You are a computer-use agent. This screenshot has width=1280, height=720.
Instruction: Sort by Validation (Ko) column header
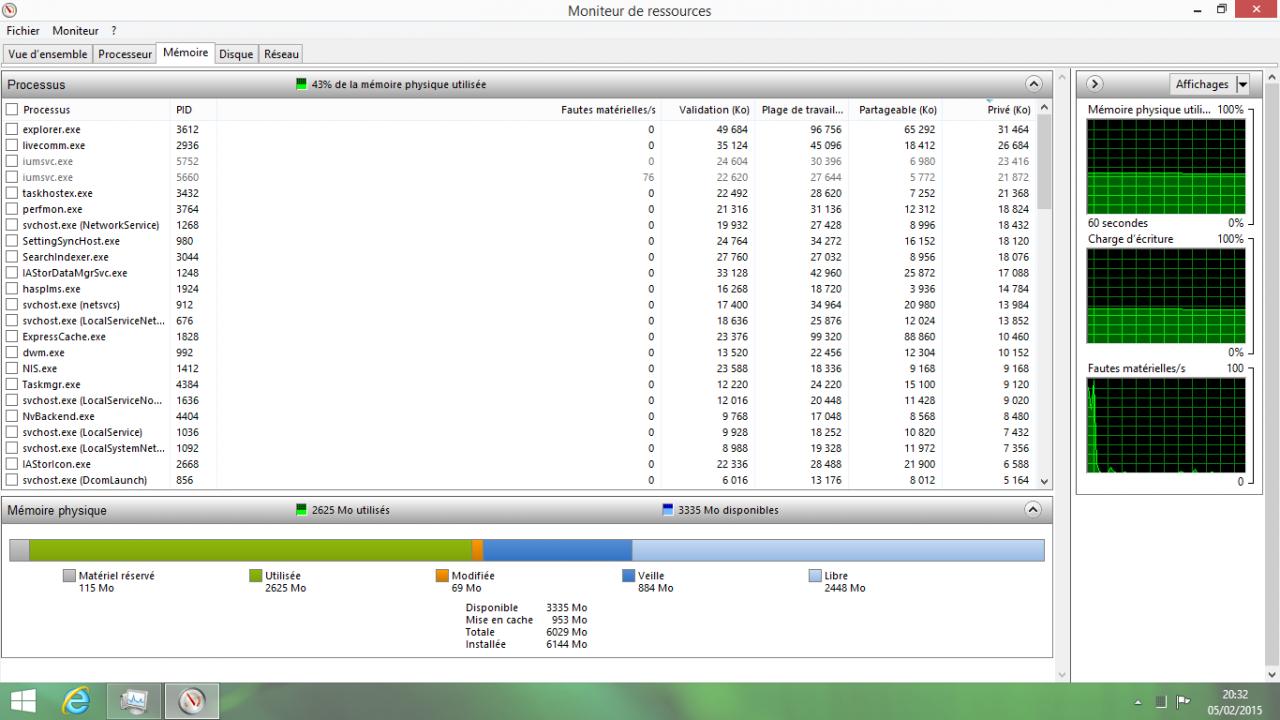pyautogui.click(x=708, y=109)
